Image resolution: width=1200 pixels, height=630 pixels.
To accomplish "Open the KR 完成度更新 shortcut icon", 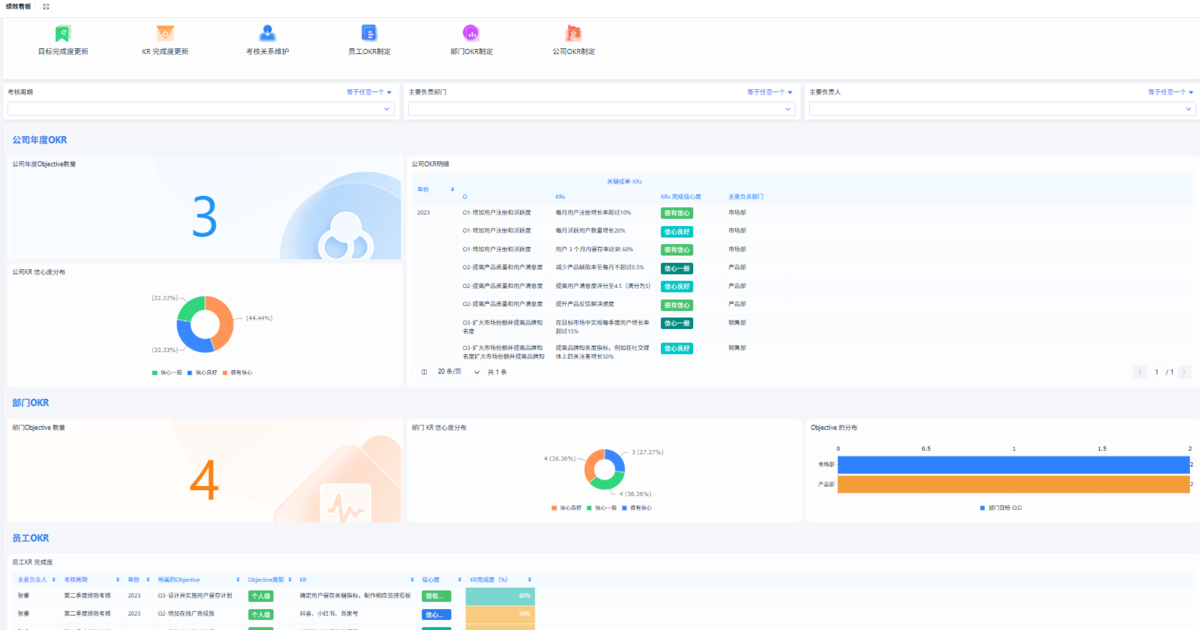I will pyautogui.click(x=165, y=33).
